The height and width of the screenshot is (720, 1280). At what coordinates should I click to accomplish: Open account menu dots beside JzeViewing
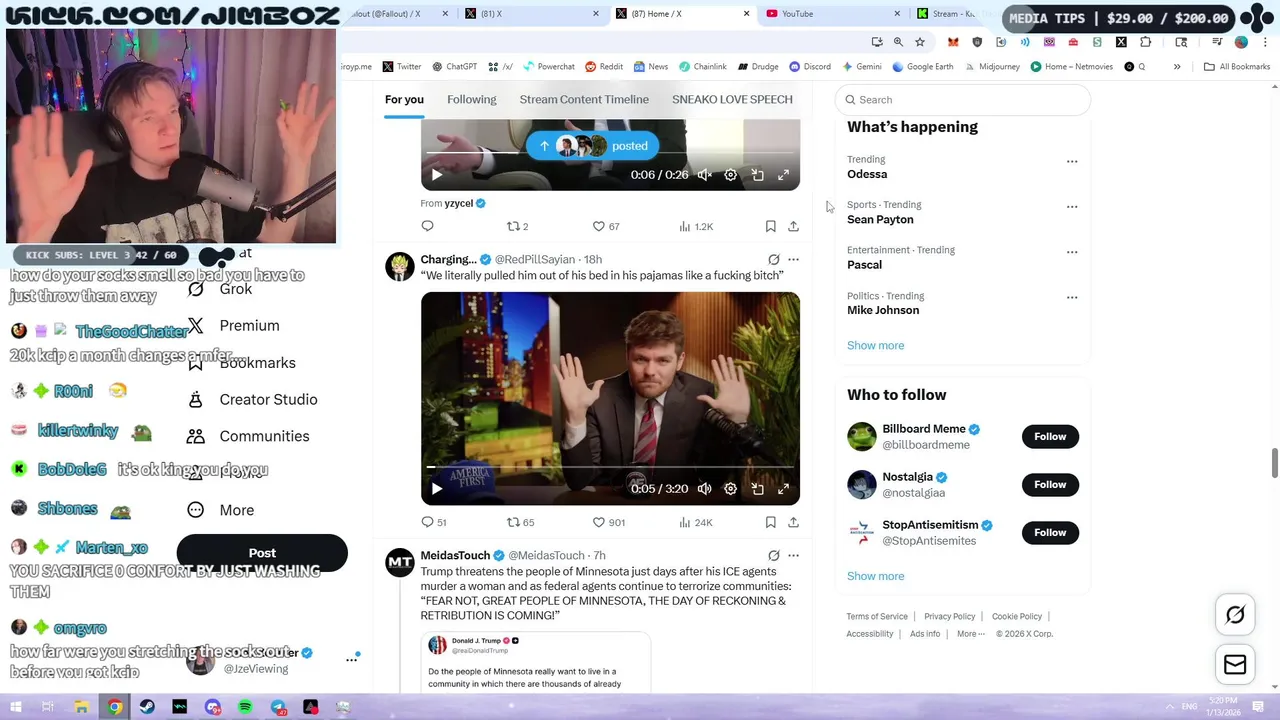352,659
